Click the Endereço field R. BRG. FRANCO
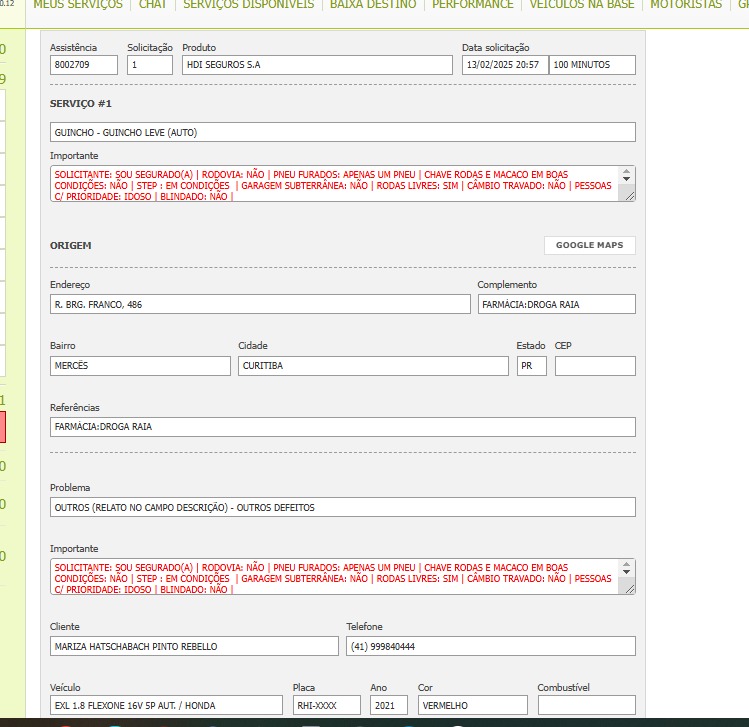Viewport: 749px width, 727px height. click(260, 304)
